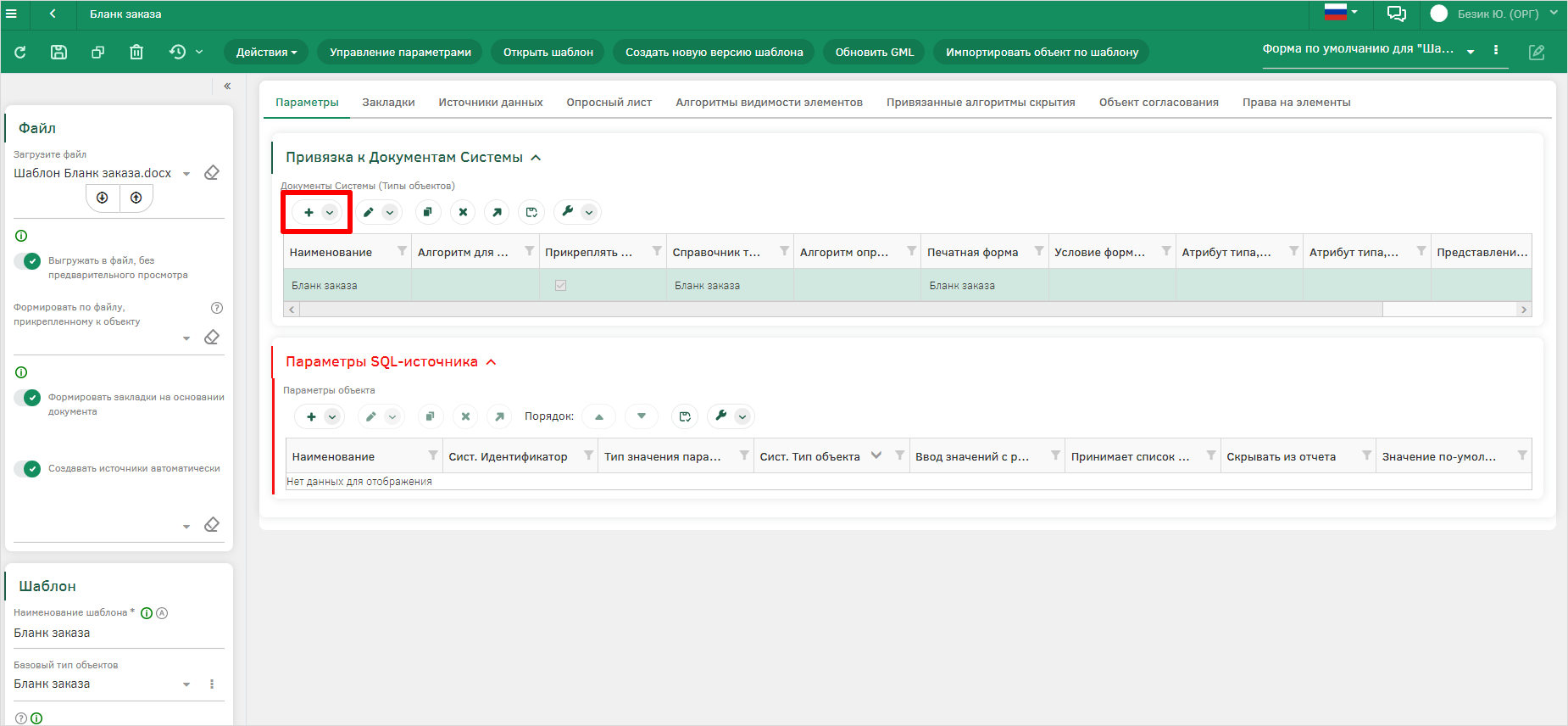Open dropdown next to add row button
The image size is (1568, 726).
pyautogui.click(x=331, y=212)
